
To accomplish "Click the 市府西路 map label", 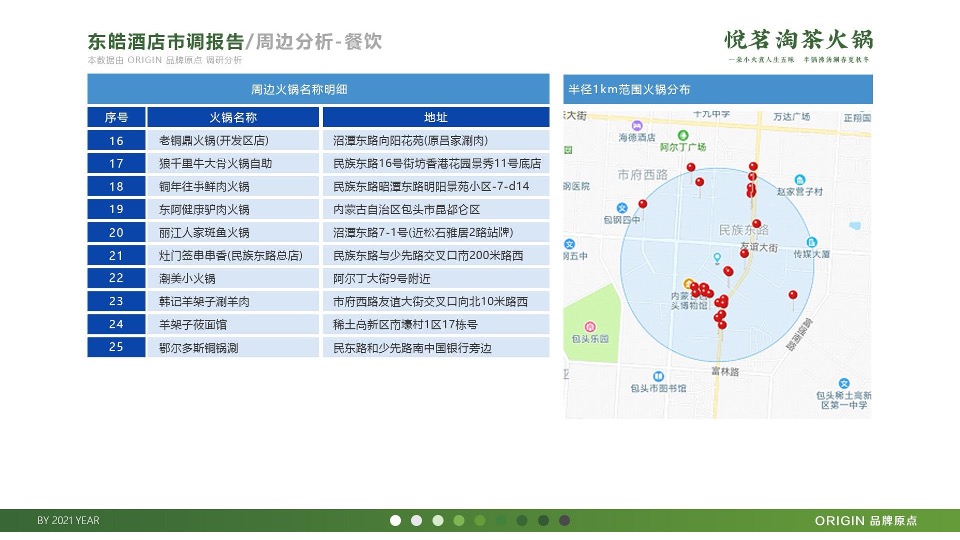I will point(642,174).
